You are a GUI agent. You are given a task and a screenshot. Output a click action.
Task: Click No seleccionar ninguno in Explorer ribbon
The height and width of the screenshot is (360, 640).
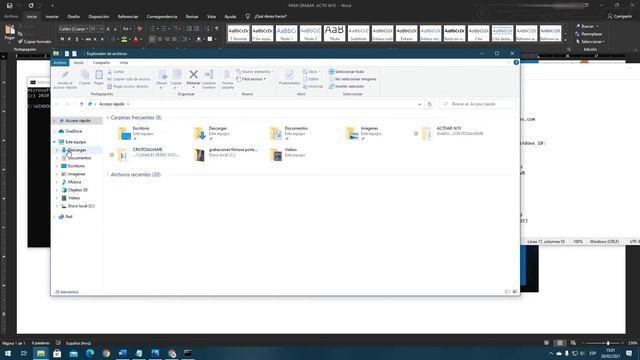[353, 79]
